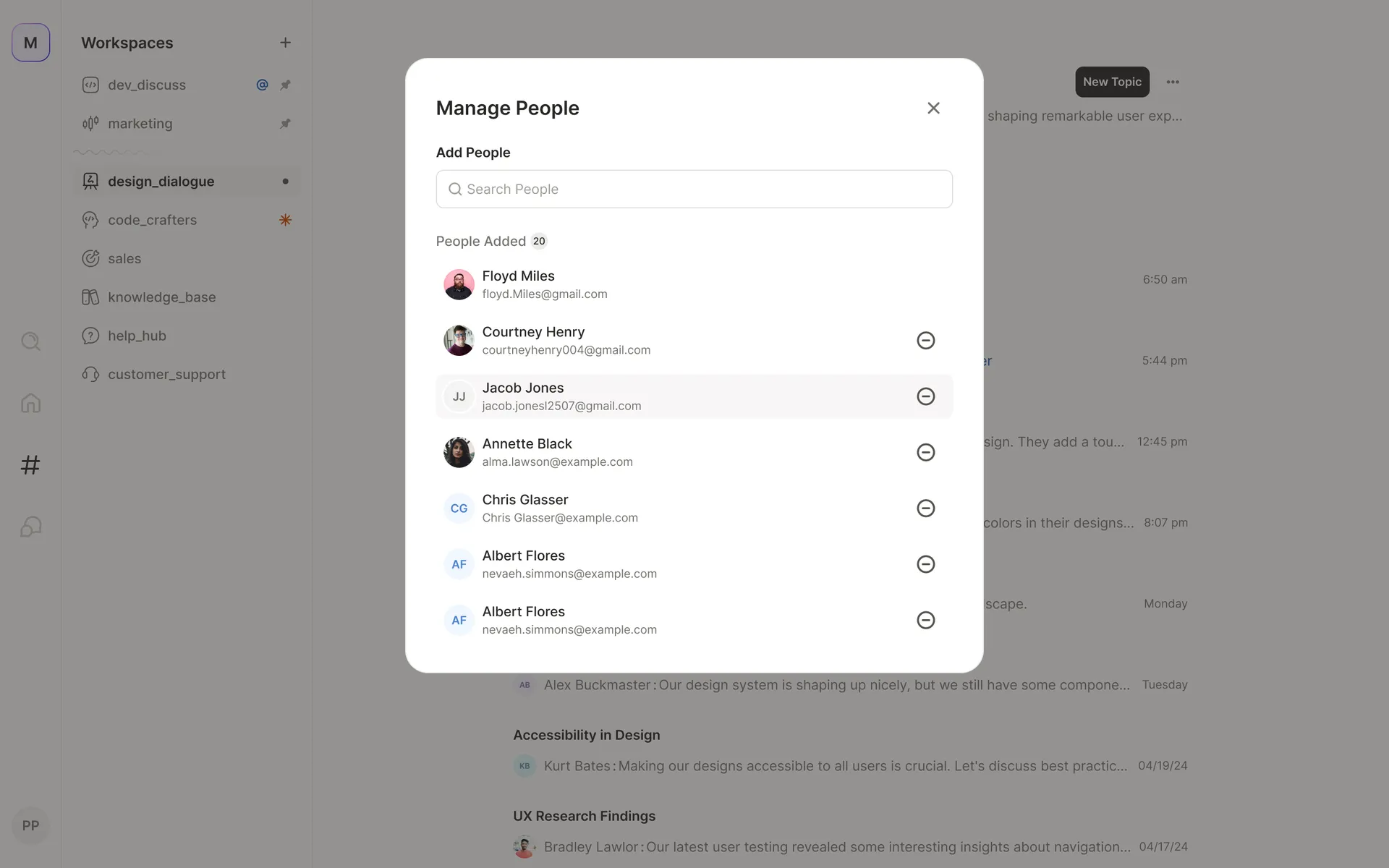
Task: Remove Chris Glasser with the minus button
Action: (x=925, y=508)
